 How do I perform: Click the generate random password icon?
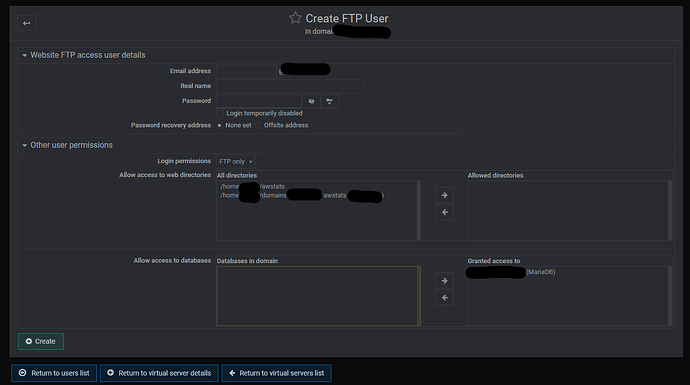point(330,101)
